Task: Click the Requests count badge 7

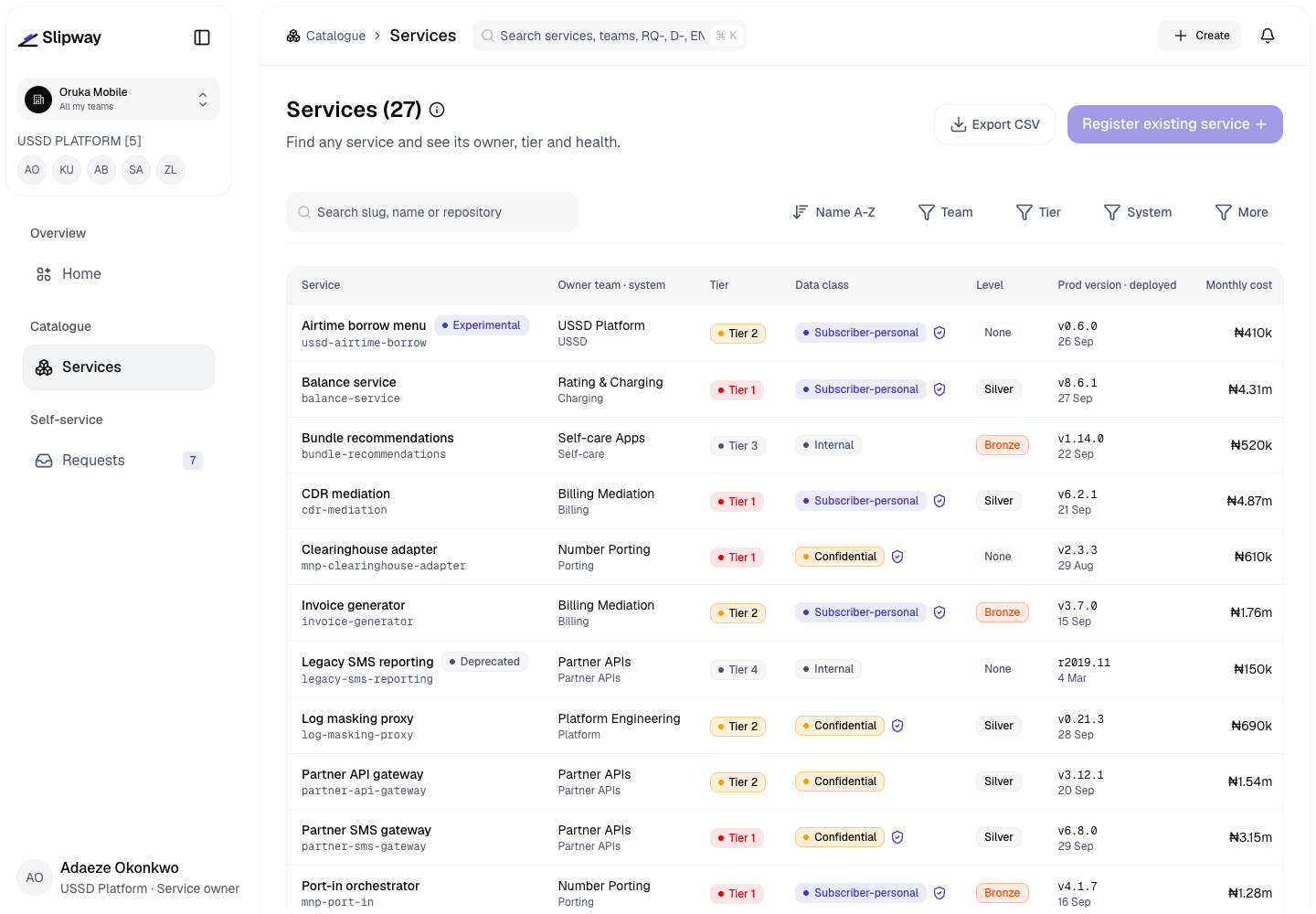Action: pyautogui.click(x=193, y=461)
